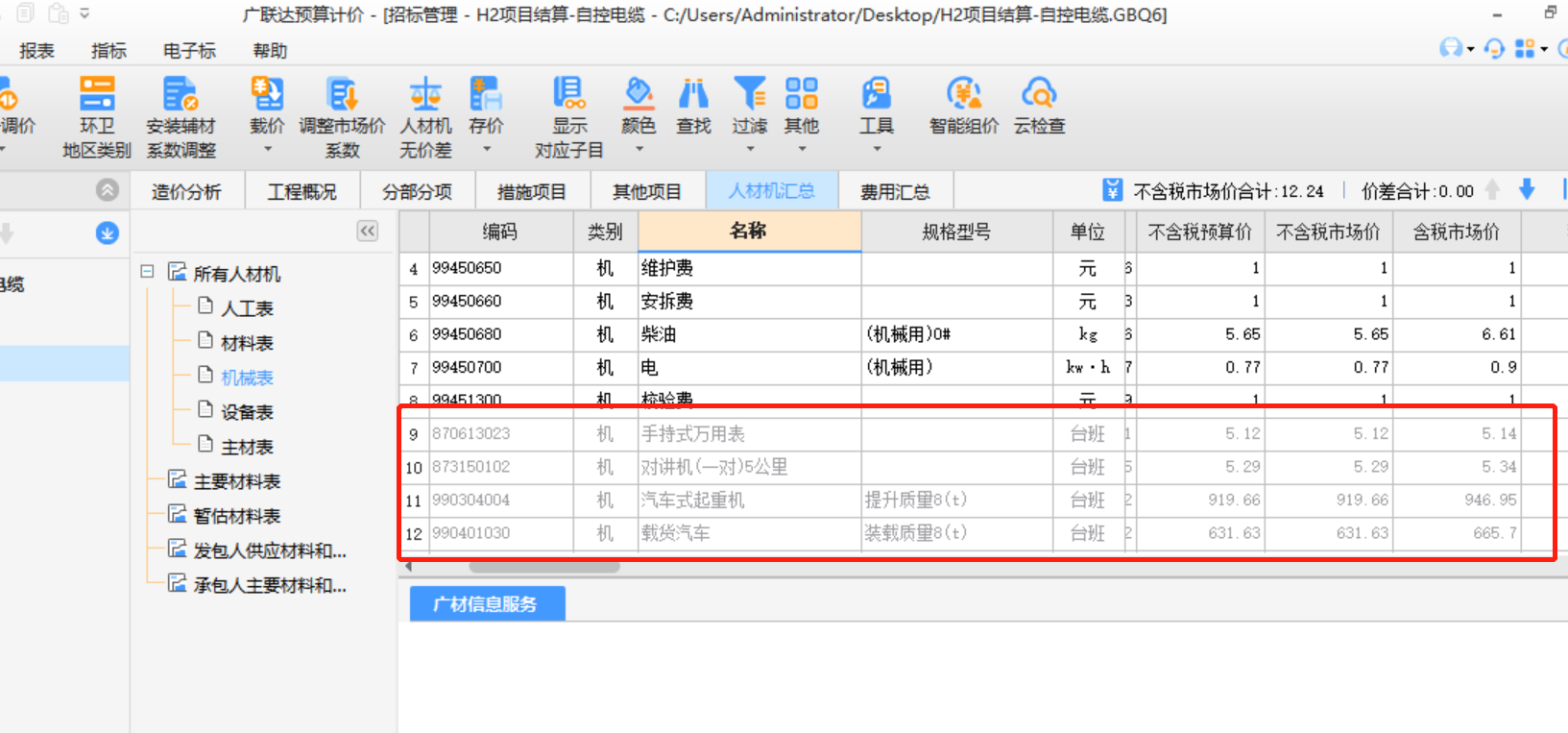Open the 指标 menu
The image size is (1568, 733).
coord(109,51)
